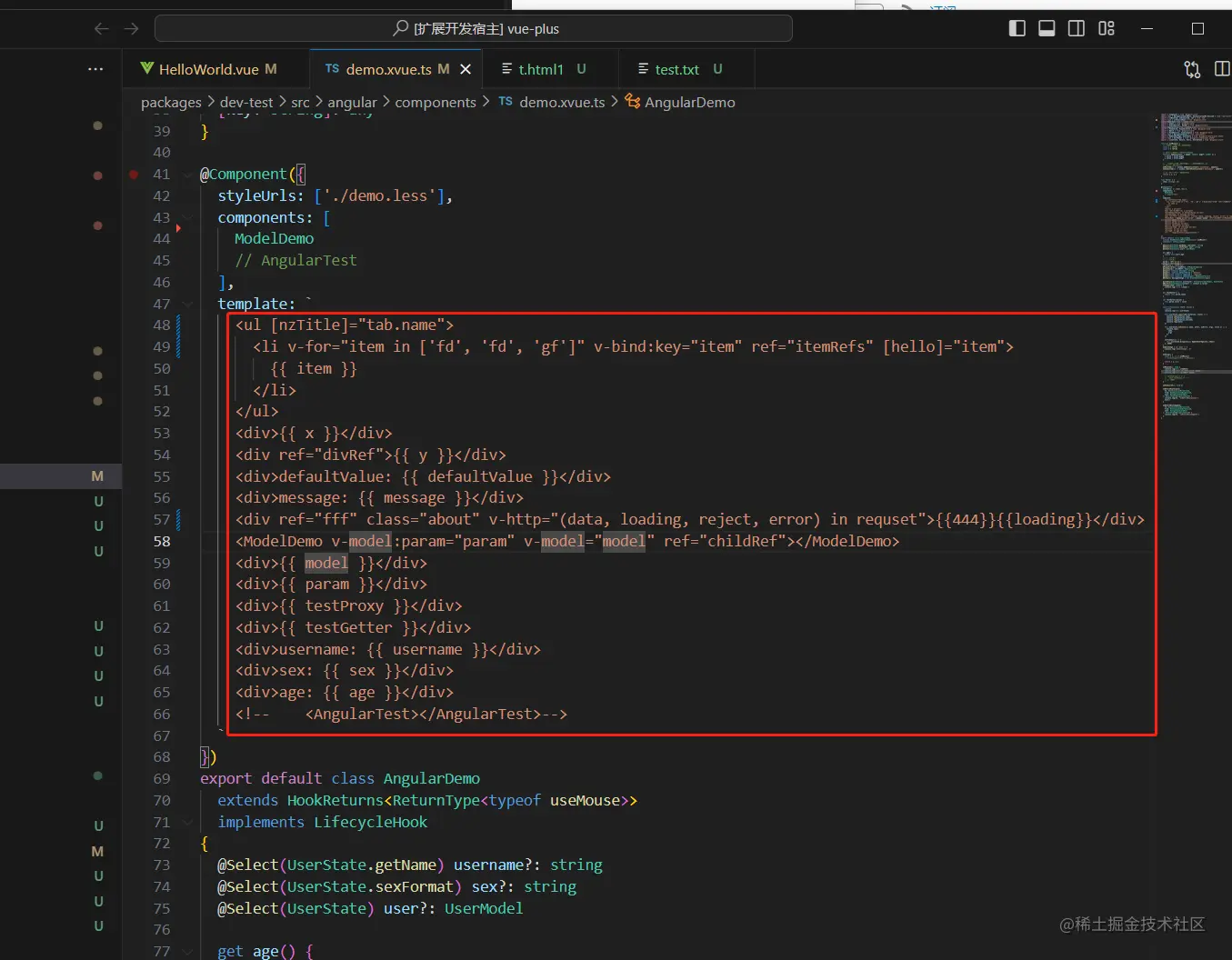Click 'message:' div on line 56

(x=314, y=498)
